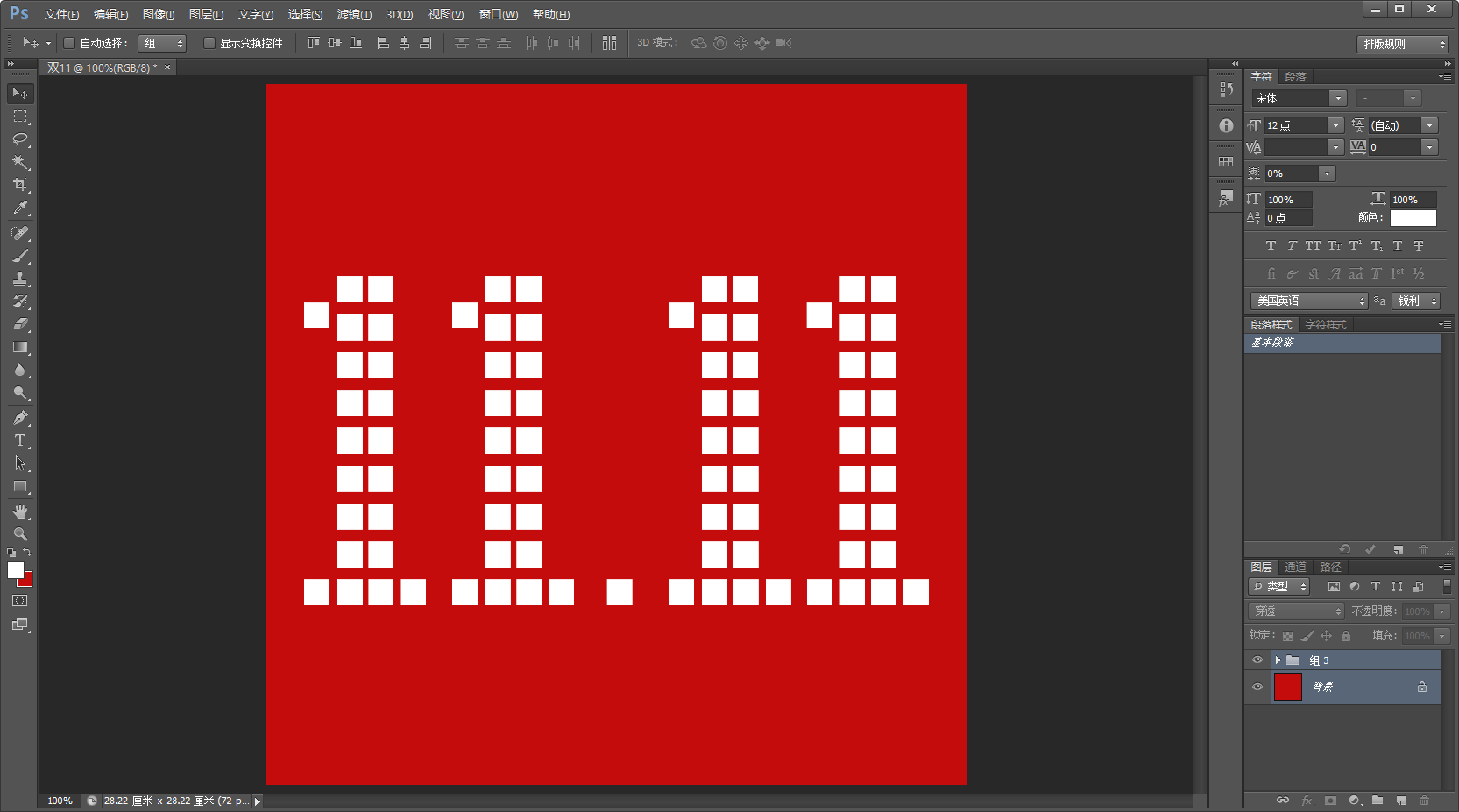Select the Path Selection tool
Viewport: 1459px width, 812px height.
point(19,463)
